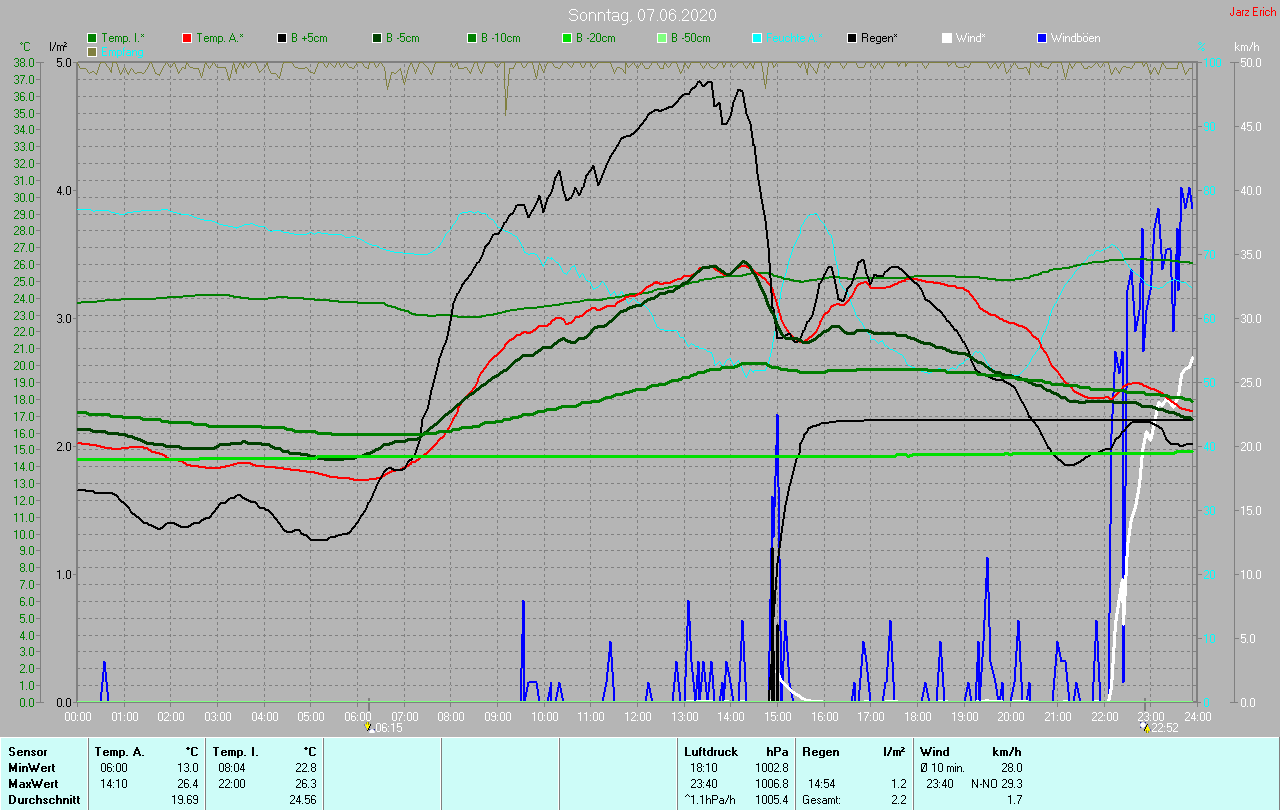Click the B -10cm legend swatch

[x=471, y=38]
